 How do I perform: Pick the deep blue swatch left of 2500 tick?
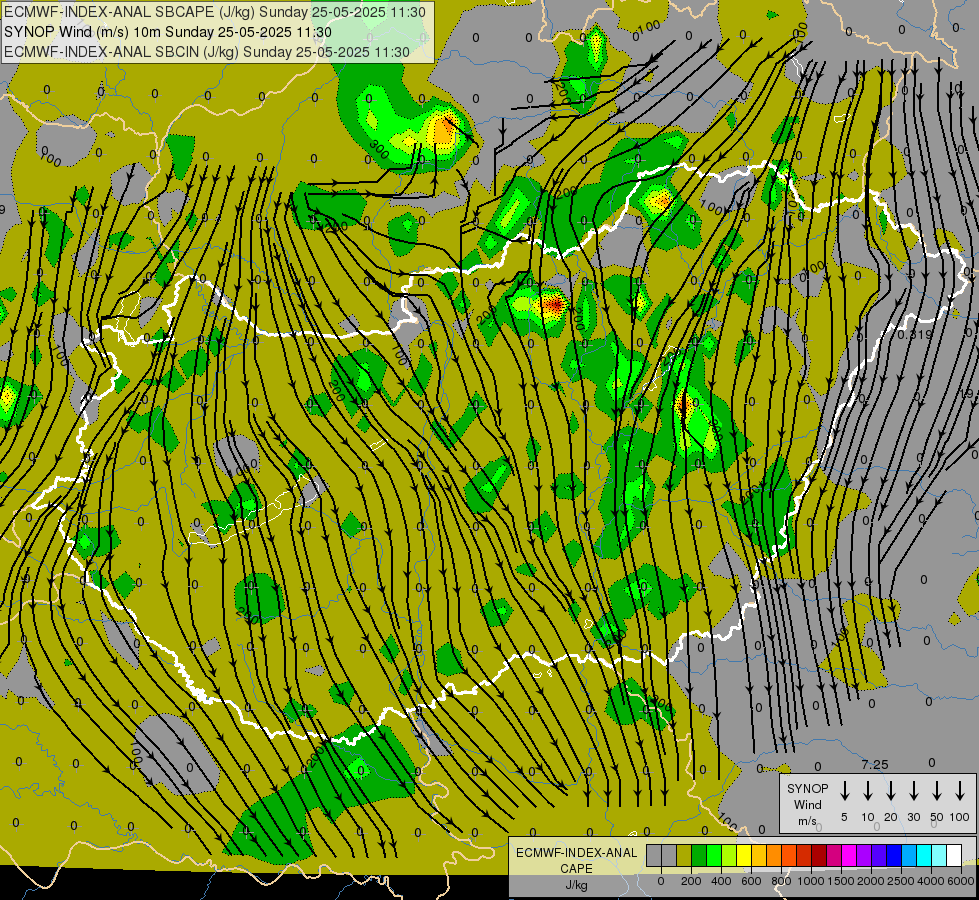(x=893, y=855)
